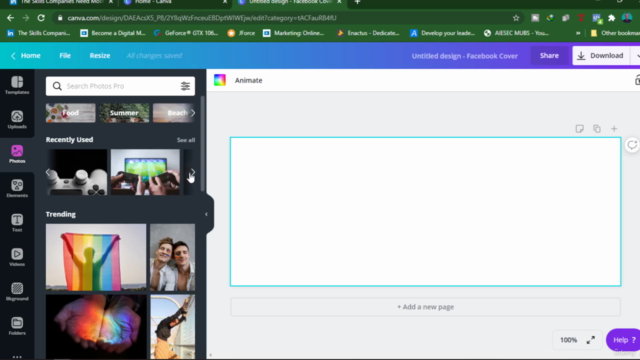The image size is (640, 360).
Task: Show next recently used photos
Action: 193,172
